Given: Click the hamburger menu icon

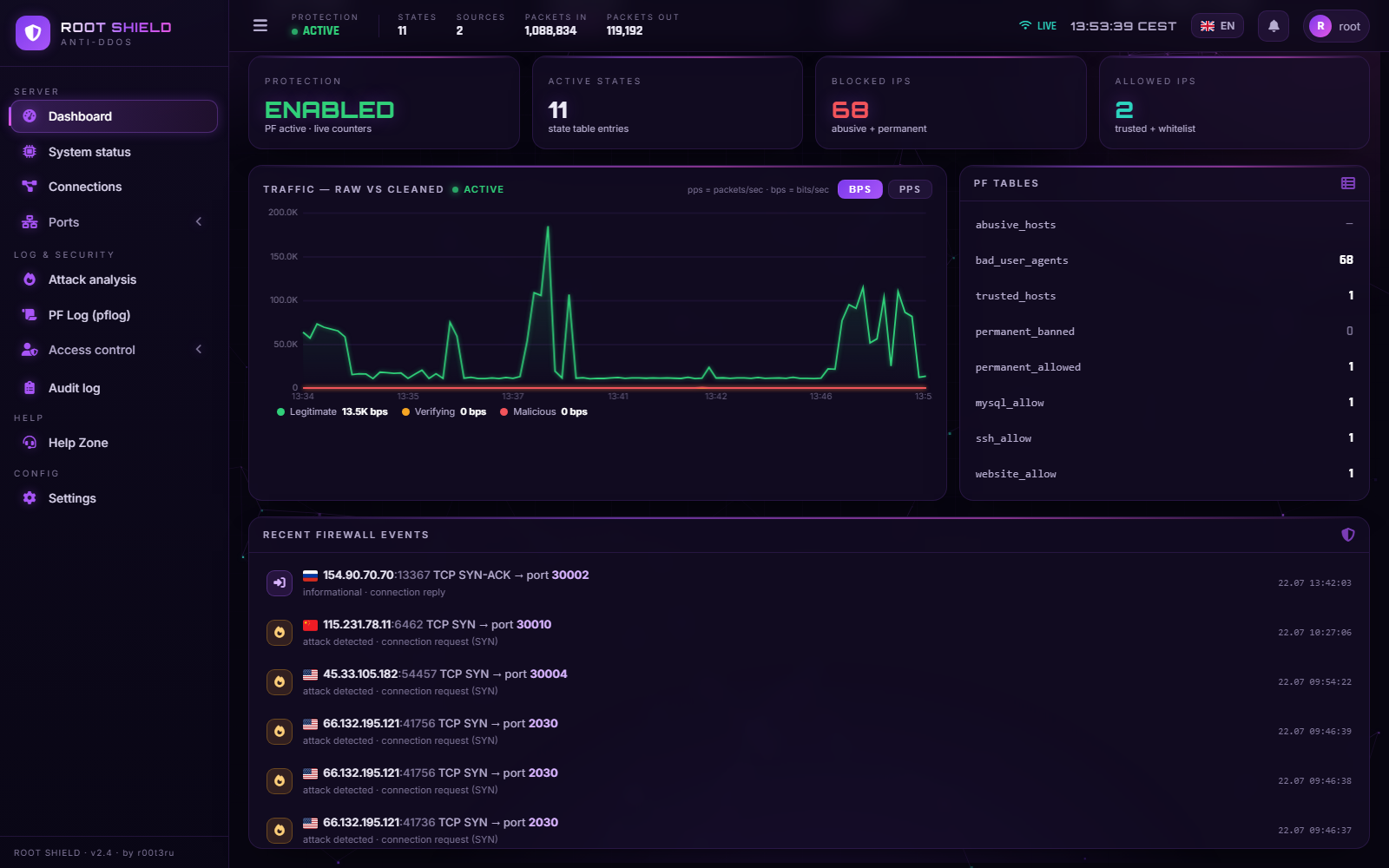Looking at the screenshot, I should tap(260, 26).
